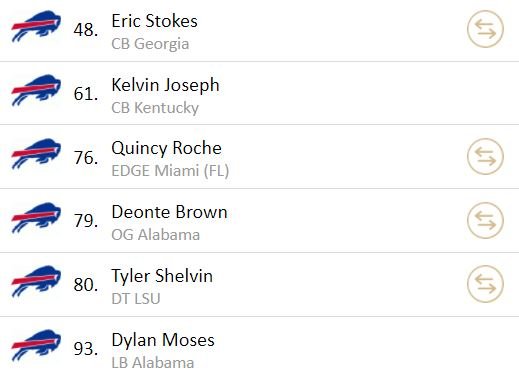Screen dimensions: 519x380
Task: Click trade swap icon for Eric Stokes
Action: coord(485,29)
